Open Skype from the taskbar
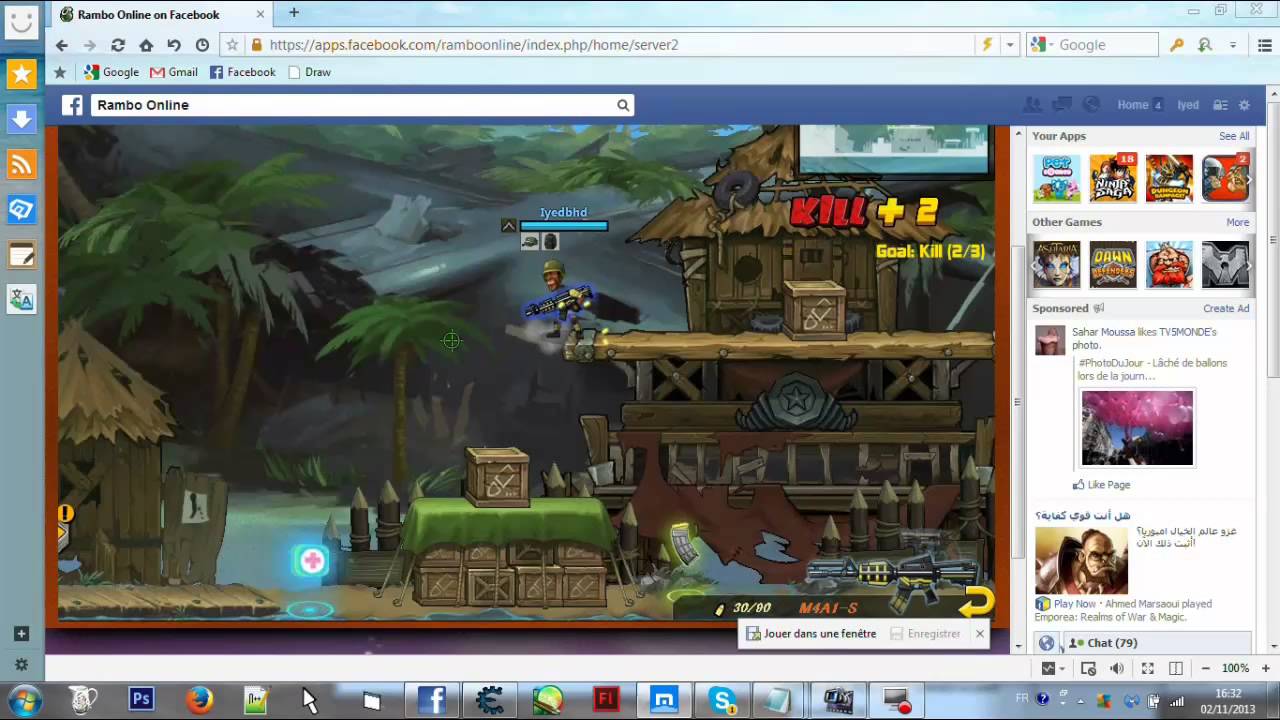The image size is (1280, 720). pyautogui.click(x=723, y=699)
